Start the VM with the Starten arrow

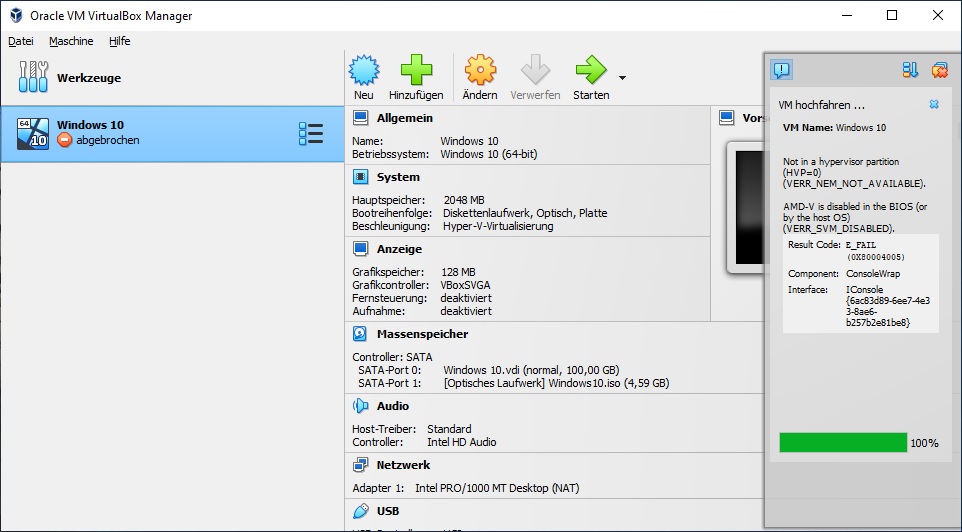coord(591,70)
